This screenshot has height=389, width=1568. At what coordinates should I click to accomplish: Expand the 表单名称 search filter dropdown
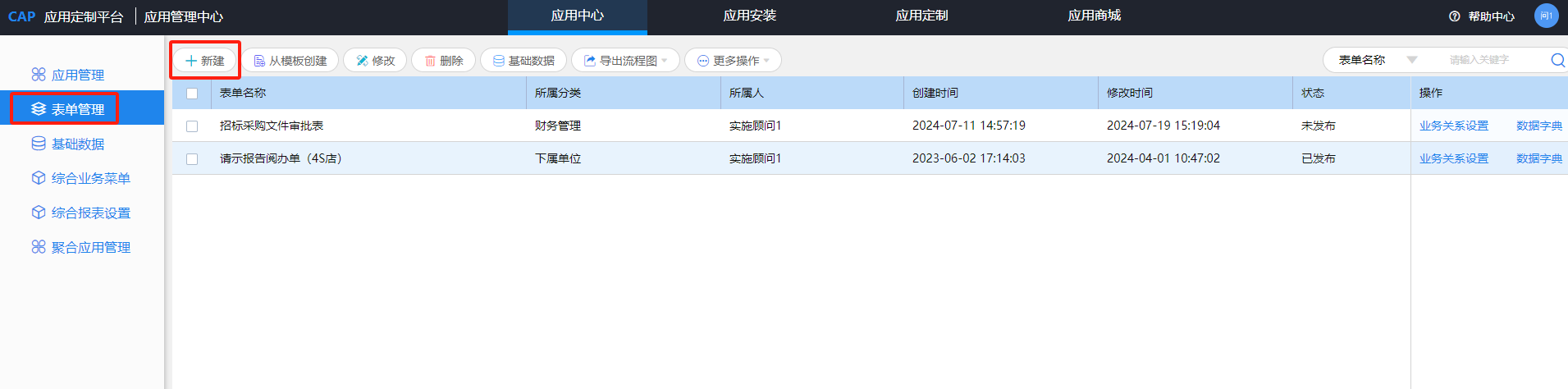point(1411,60)
